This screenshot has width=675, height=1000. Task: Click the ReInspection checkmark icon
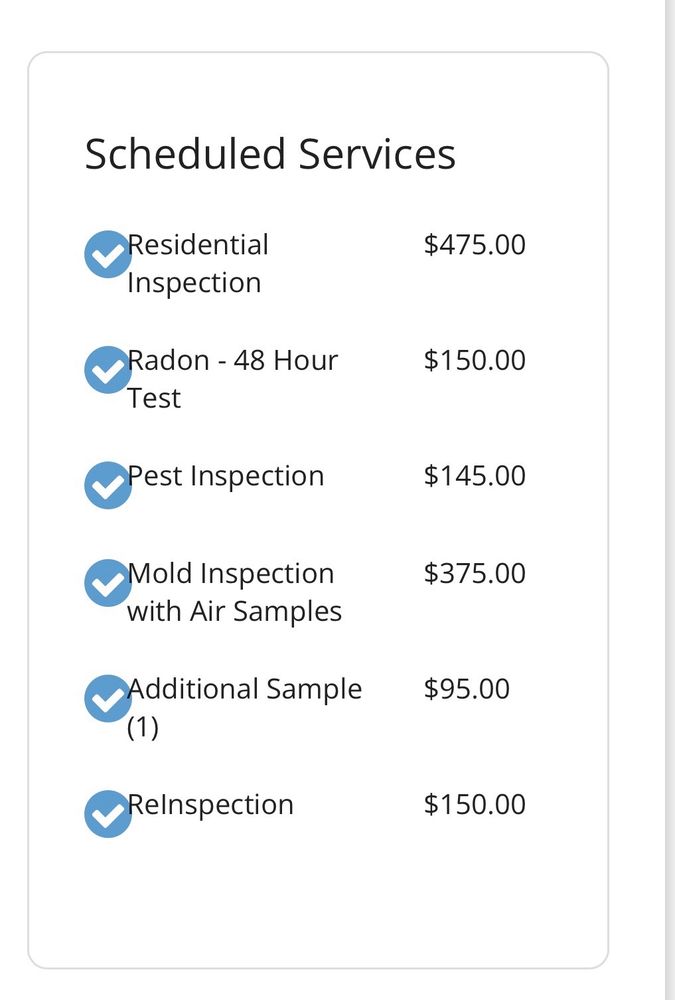[x=107, y=813]
